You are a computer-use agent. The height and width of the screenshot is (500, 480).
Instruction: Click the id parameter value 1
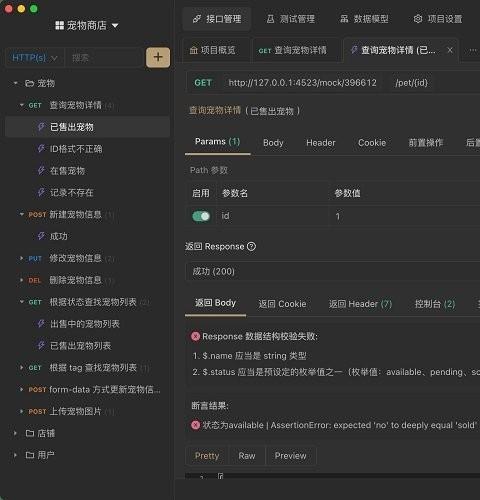pos(338,216)
